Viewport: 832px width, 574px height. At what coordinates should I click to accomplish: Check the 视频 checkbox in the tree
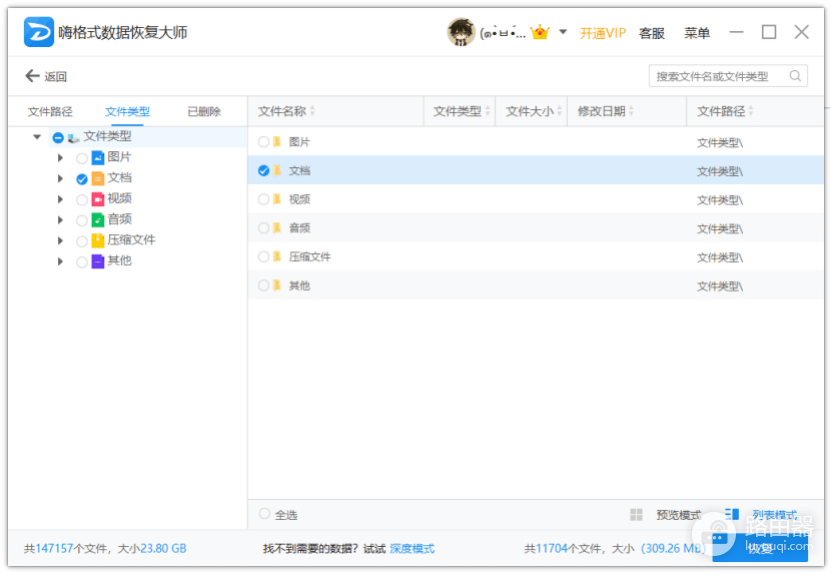(x=82, y=200)
